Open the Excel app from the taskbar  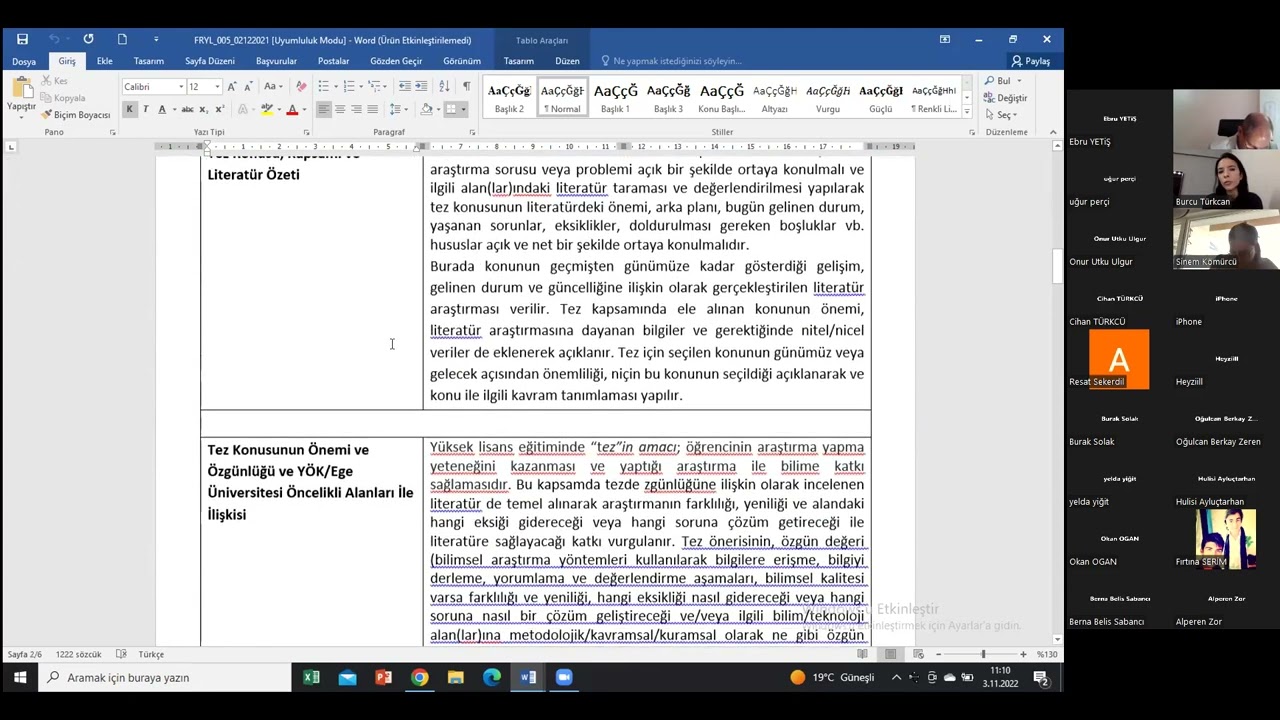click(311, 677)
